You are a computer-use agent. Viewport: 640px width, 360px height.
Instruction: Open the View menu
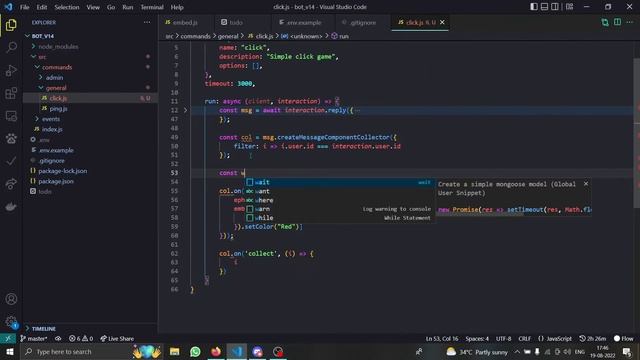93,7
